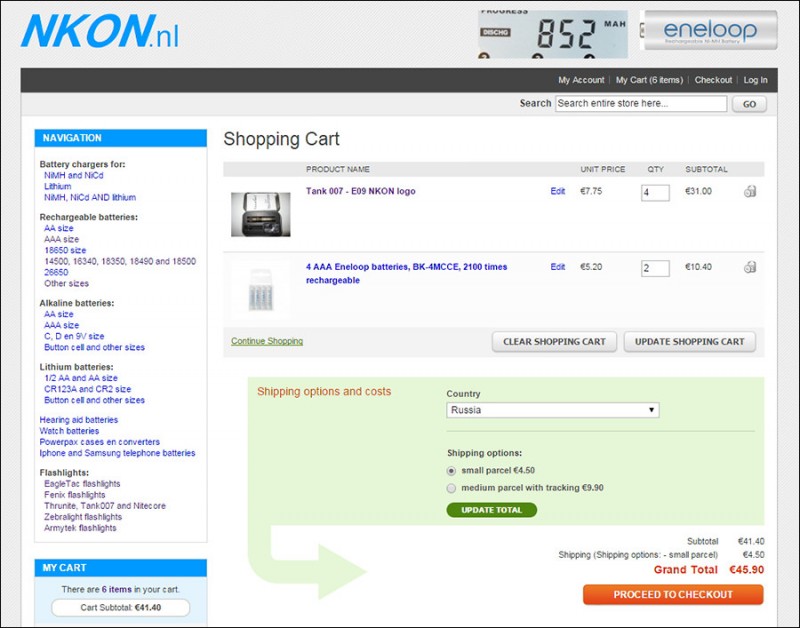The width and height of the screenshot is (800, 628).
Task: Open lithium Button cell and other sizes
Action: (94, 400)
